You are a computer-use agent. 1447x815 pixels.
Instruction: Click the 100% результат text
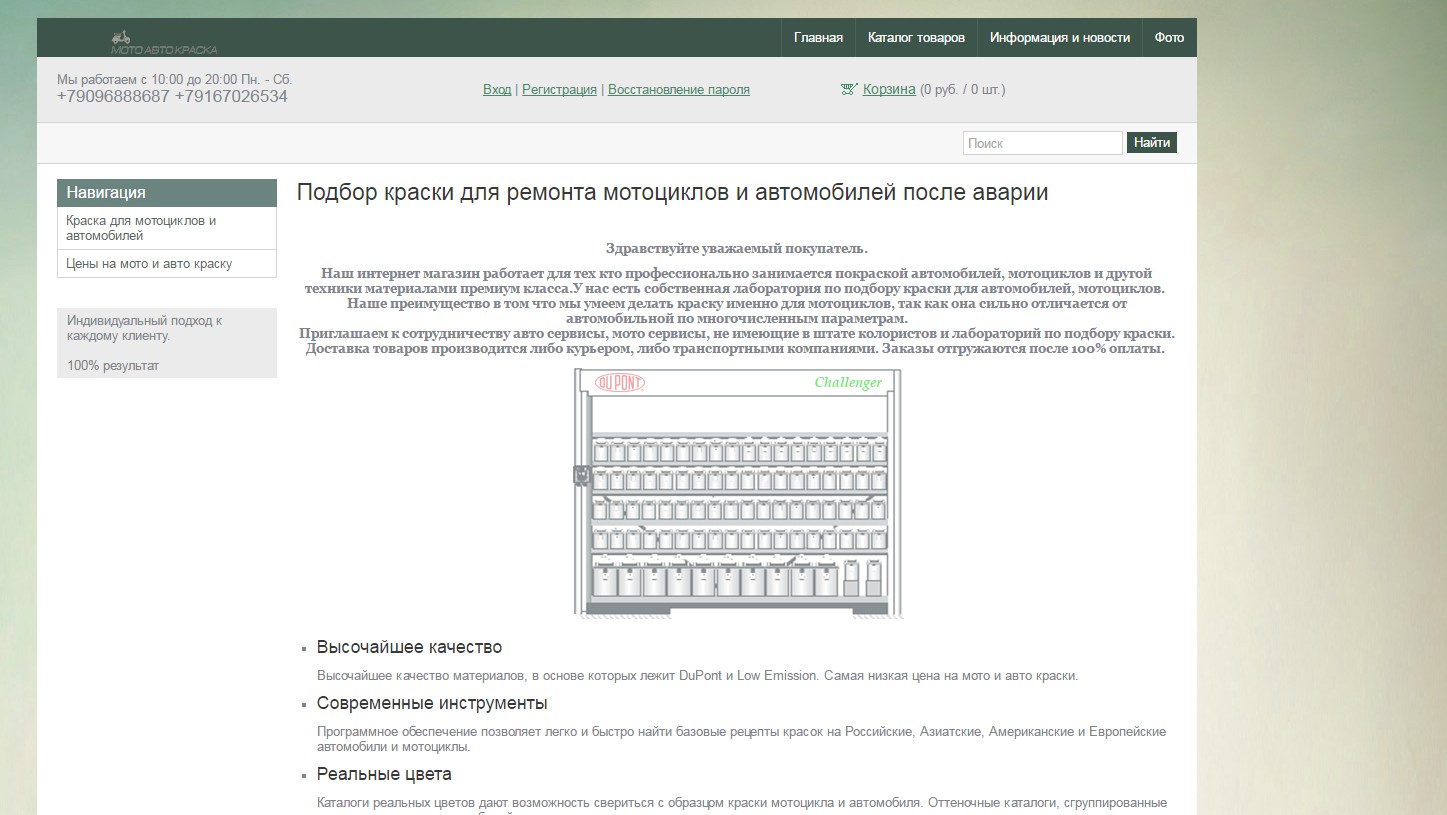[x=113, y=366]
